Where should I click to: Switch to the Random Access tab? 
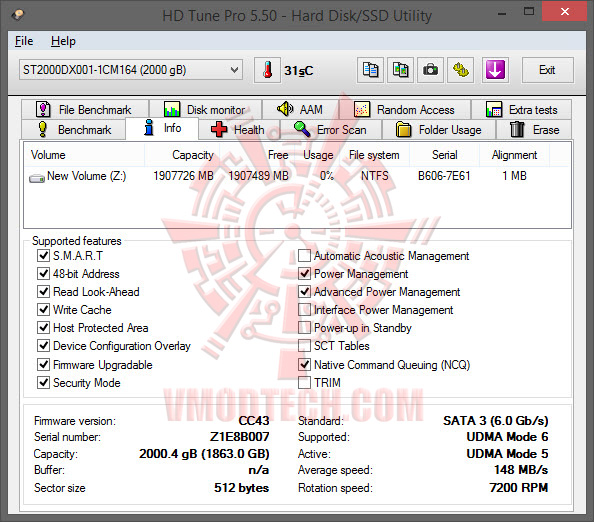tap(405, 109)
